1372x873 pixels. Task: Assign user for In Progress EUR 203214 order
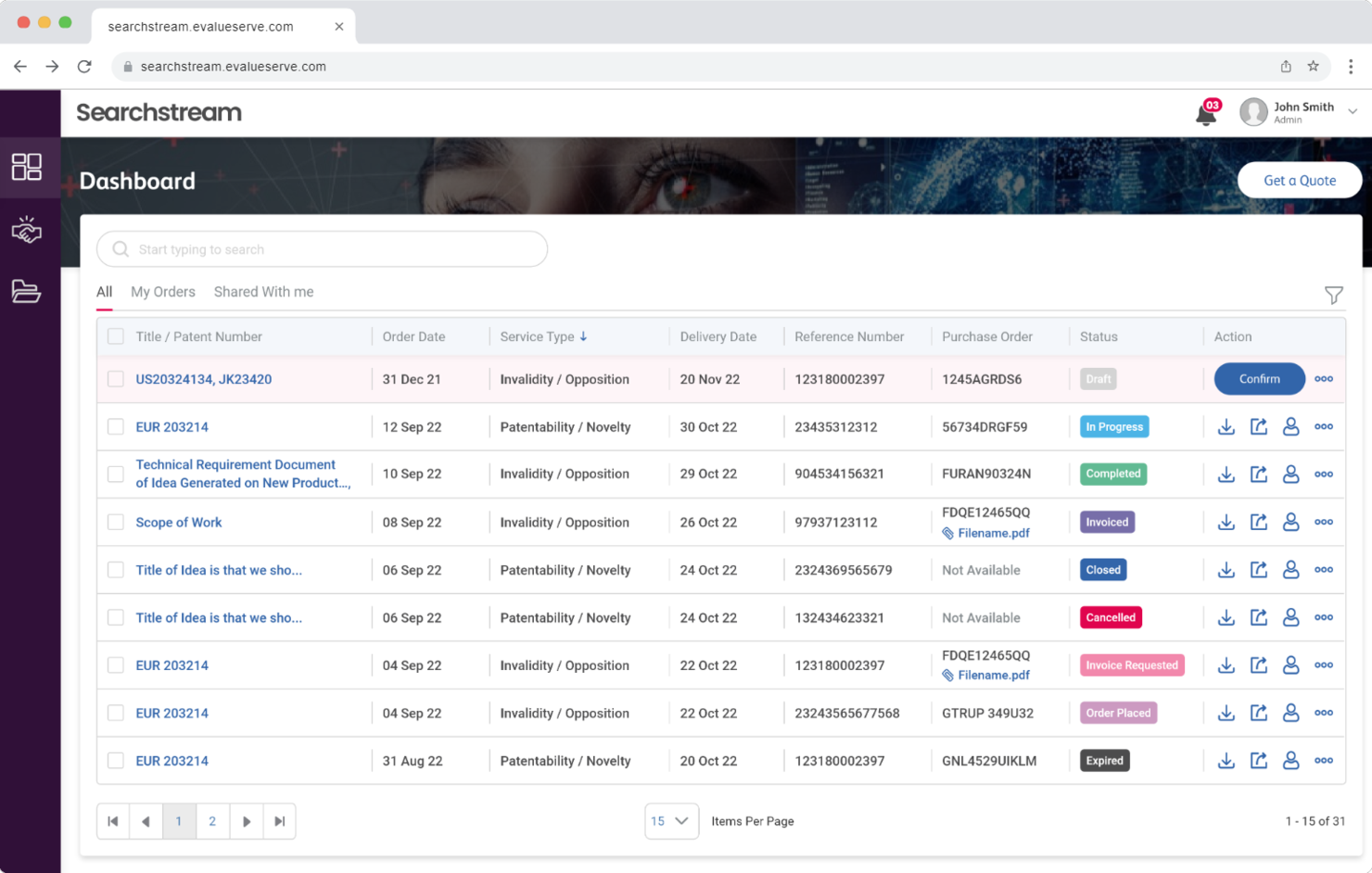pyautogui.click(x=1290, y=427)
